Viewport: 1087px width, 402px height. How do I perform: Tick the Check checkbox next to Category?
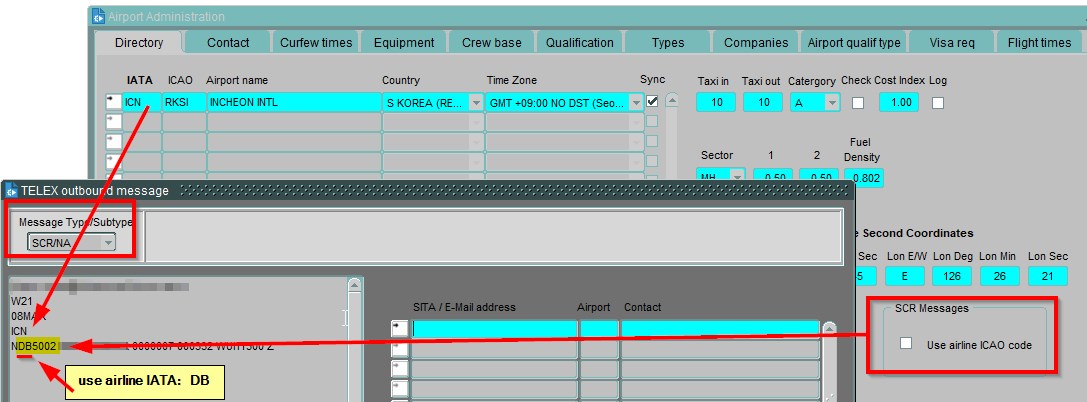point(857,102)
